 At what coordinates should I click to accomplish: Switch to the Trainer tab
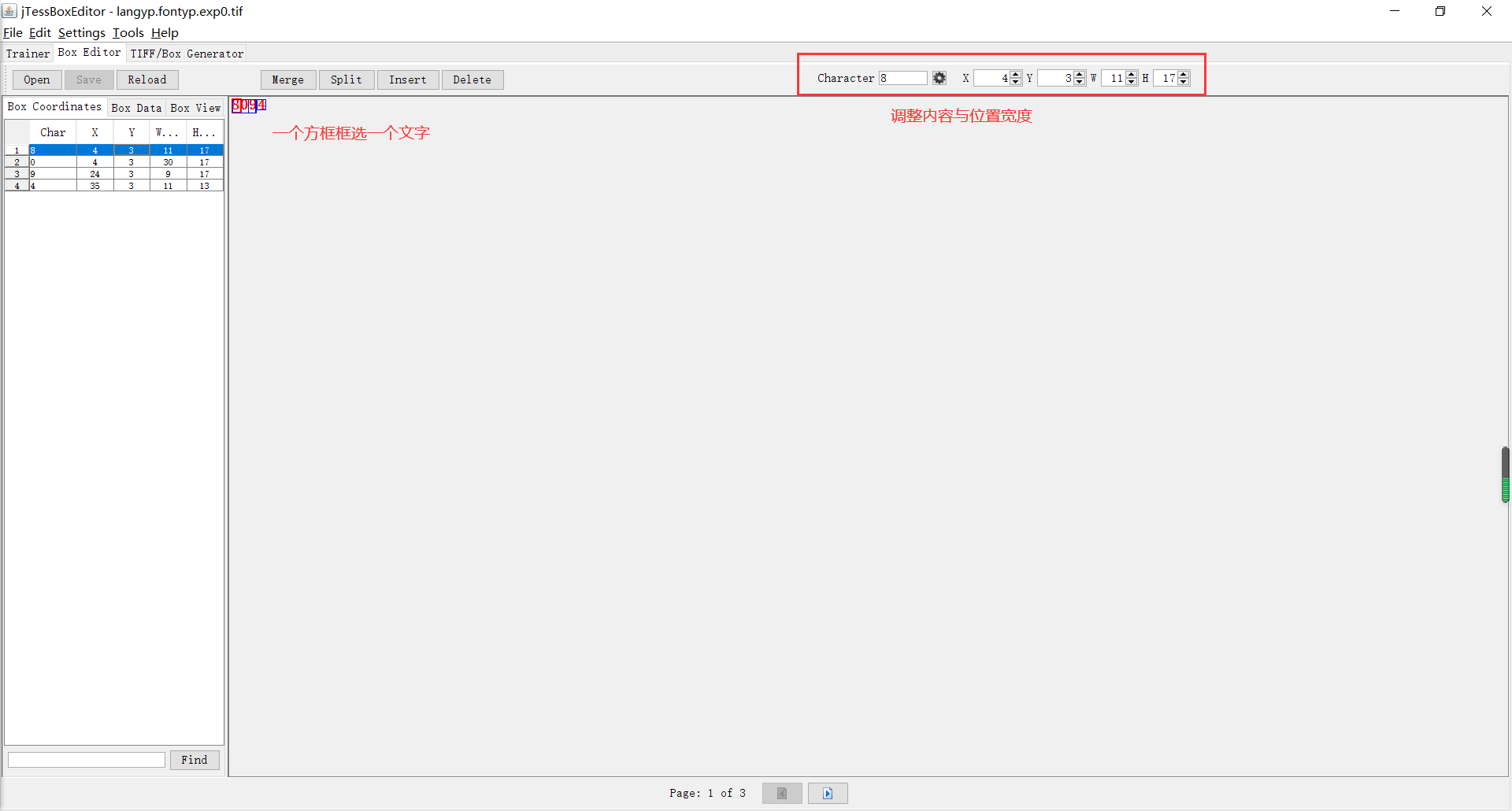pyautogui.click(x=28, y=54)
